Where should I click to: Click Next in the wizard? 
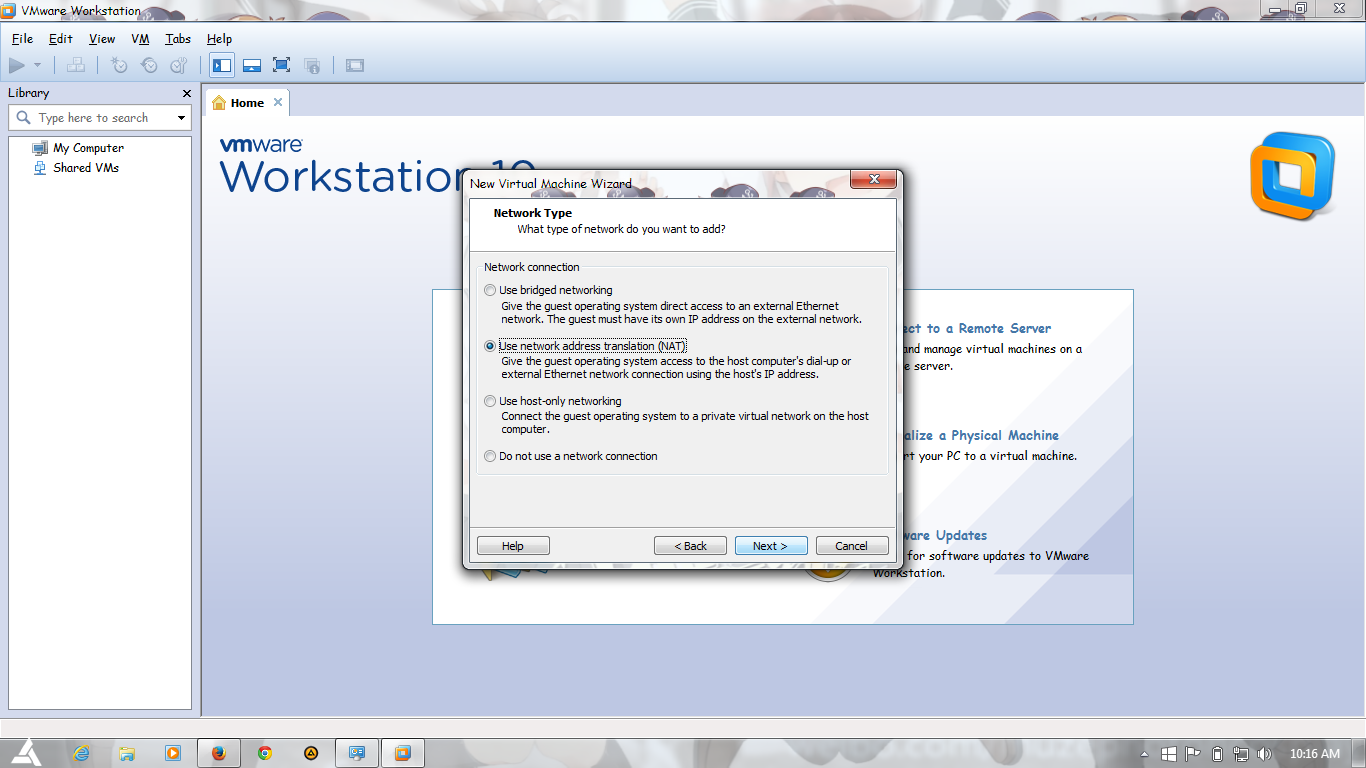771,545
